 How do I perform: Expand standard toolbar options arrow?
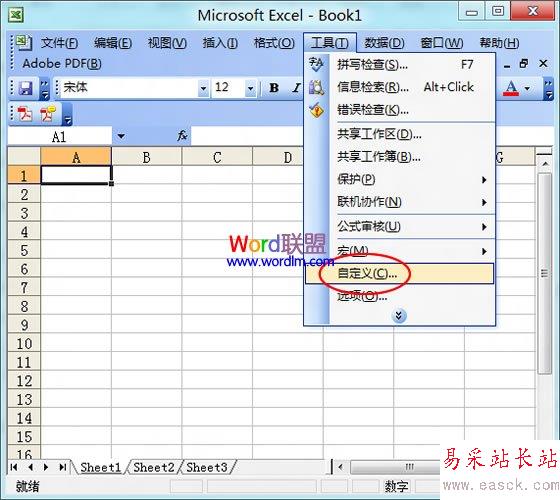point(45,88)
